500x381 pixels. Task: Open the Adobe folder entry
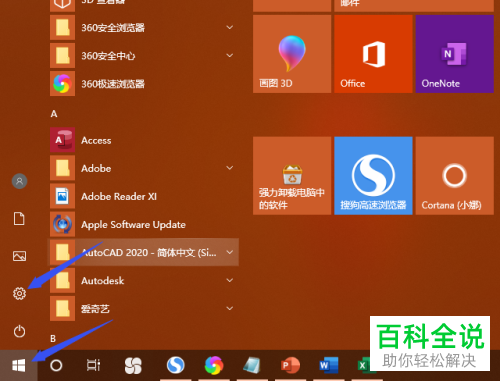(x=144, y=168)
